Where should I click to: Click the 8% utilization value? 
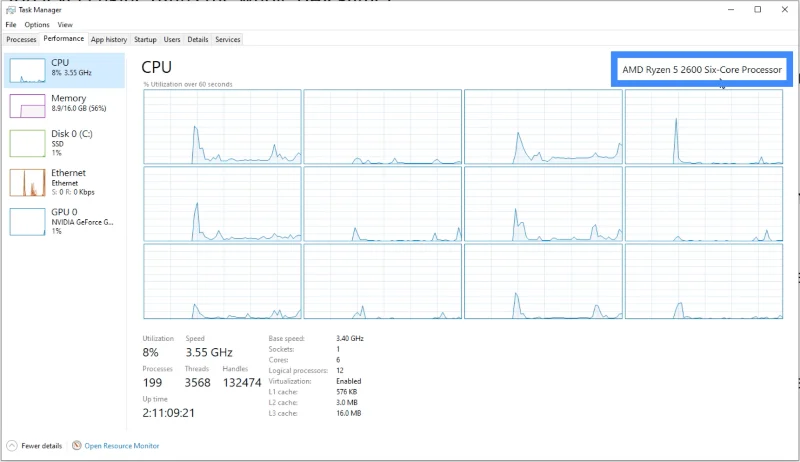[x=151, y=352]
